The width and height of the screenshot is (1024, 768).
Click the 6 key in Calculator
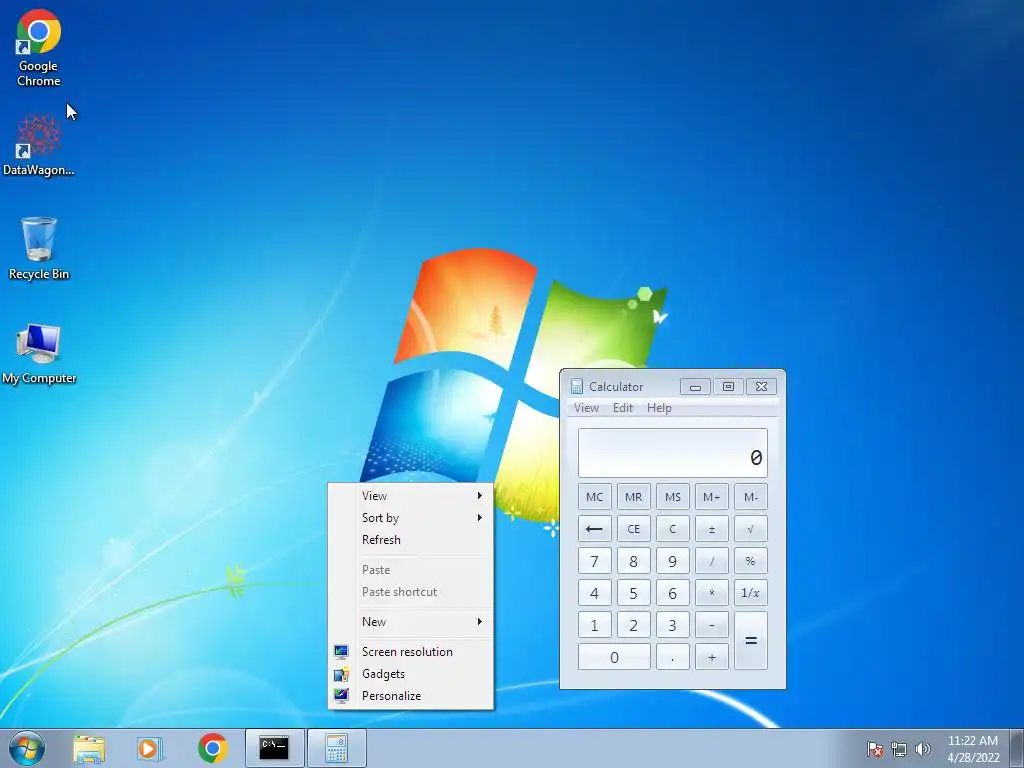click(673, 593)
